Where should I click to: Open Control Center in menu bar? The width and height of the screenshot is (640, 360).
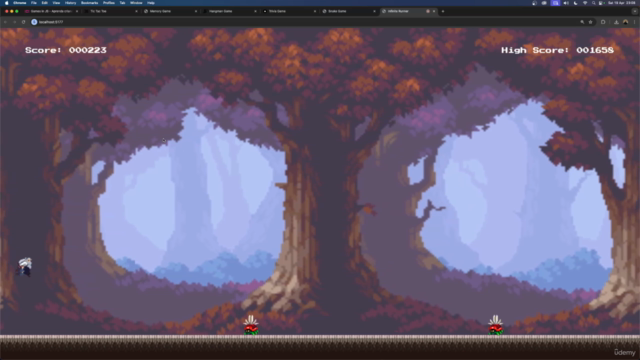(x=602, y=3)
